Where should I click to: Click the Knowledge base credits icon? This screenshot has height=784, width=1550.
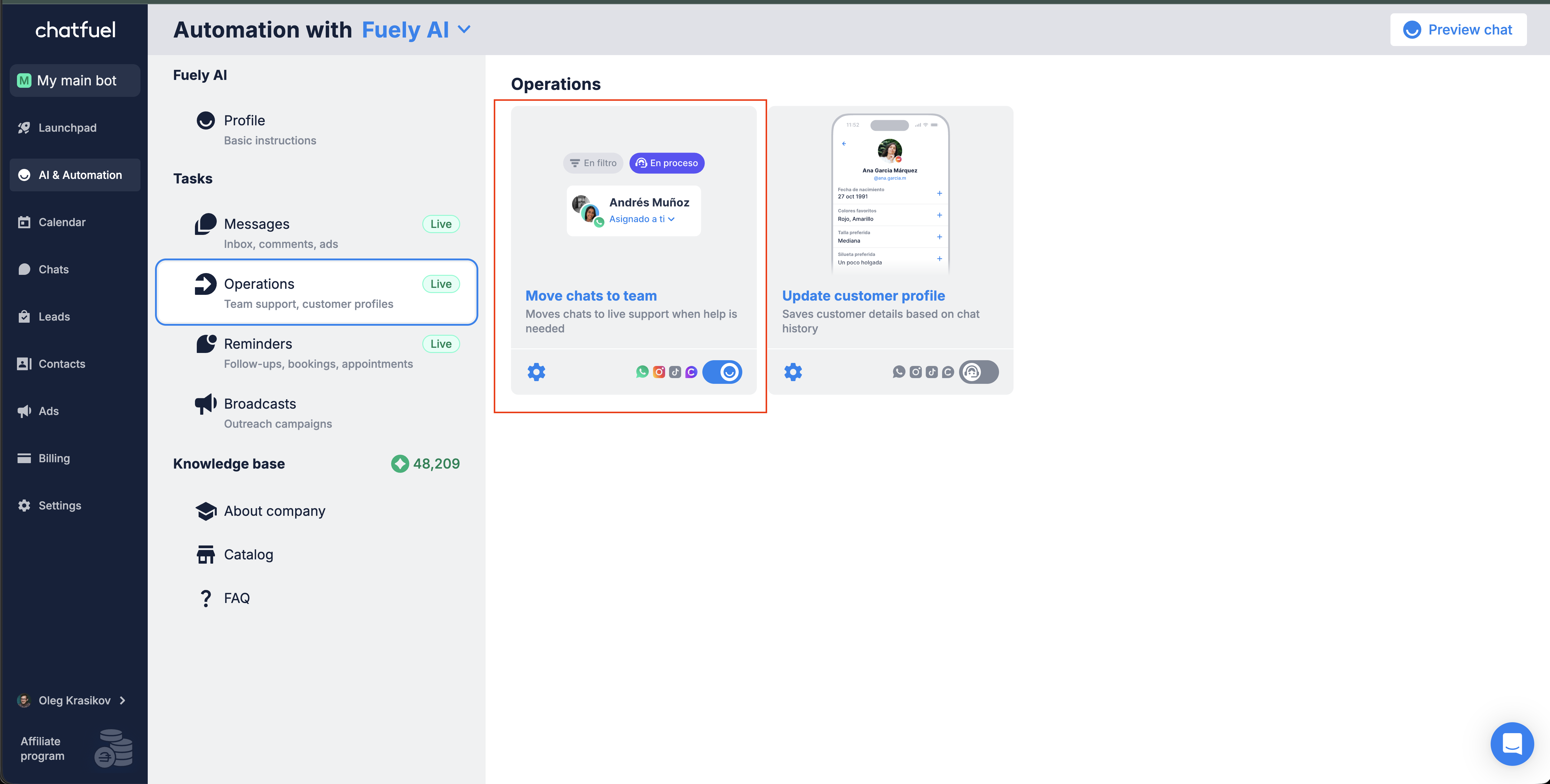400,464
